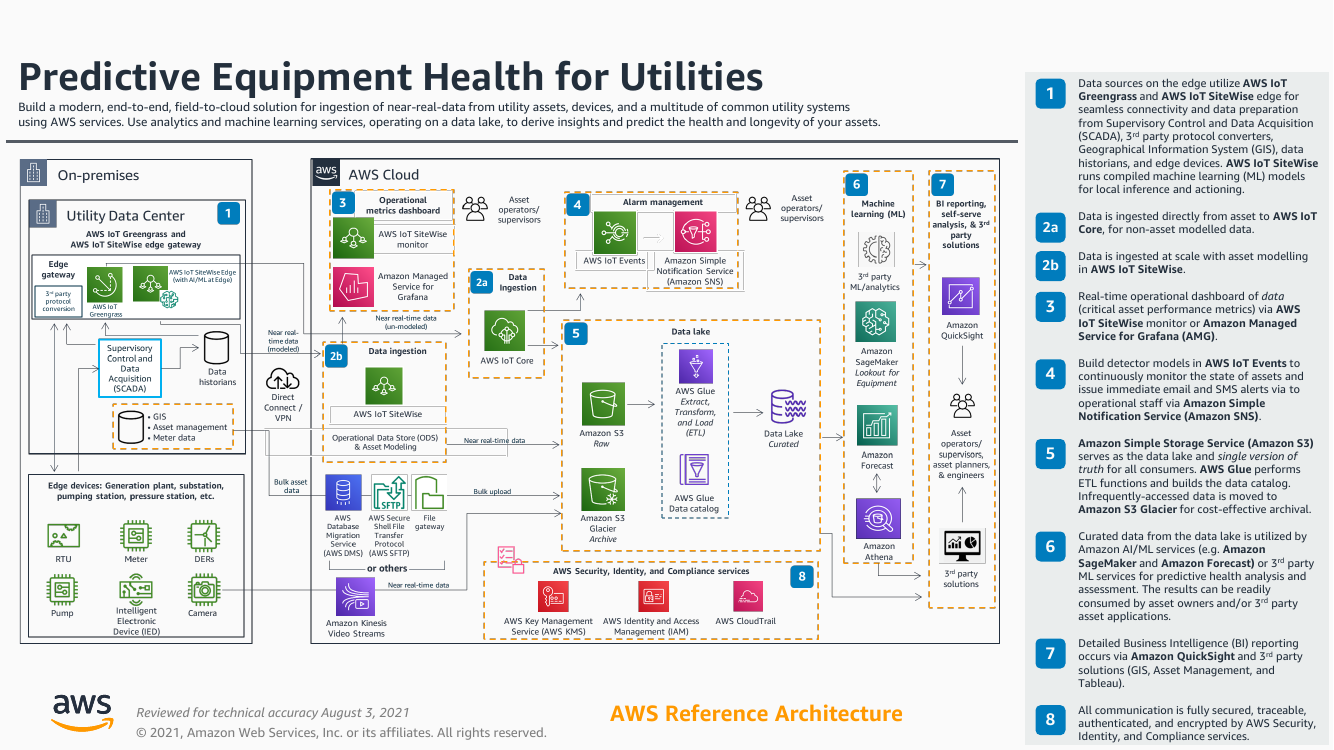Select the AWS CloudTrail icon
Image resolution: width=1334 pixels, height=750 pixels.
point(747,597)
